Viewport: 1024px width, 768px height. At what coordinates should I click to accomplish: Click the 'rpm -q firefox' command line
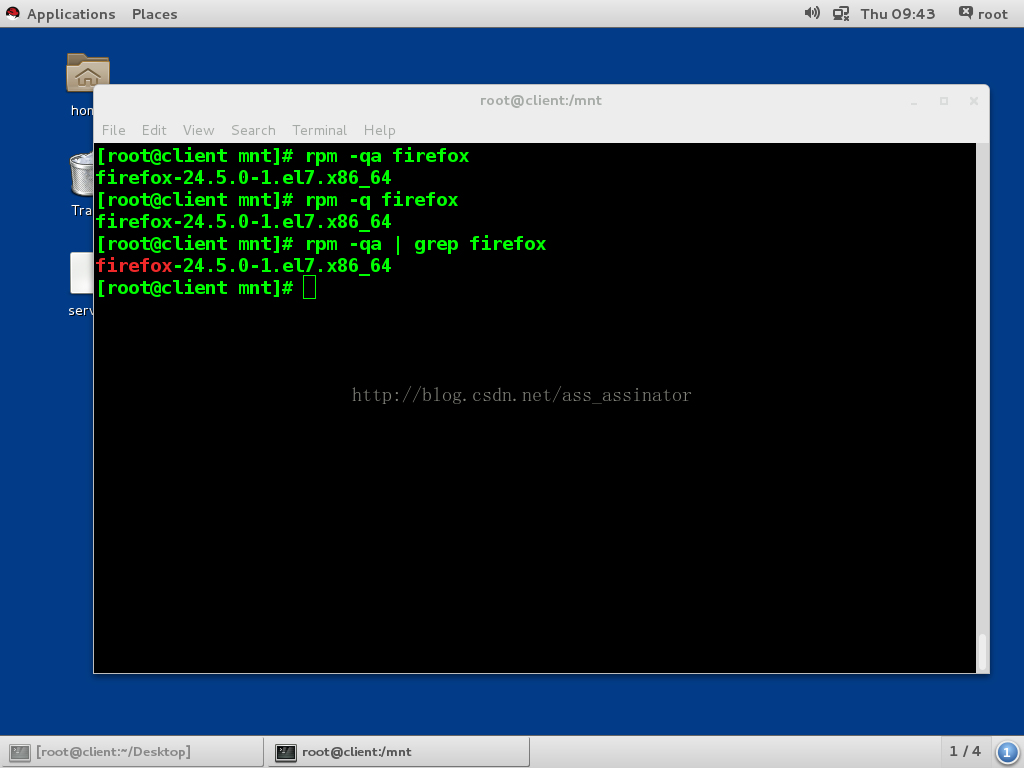[277, 200]
